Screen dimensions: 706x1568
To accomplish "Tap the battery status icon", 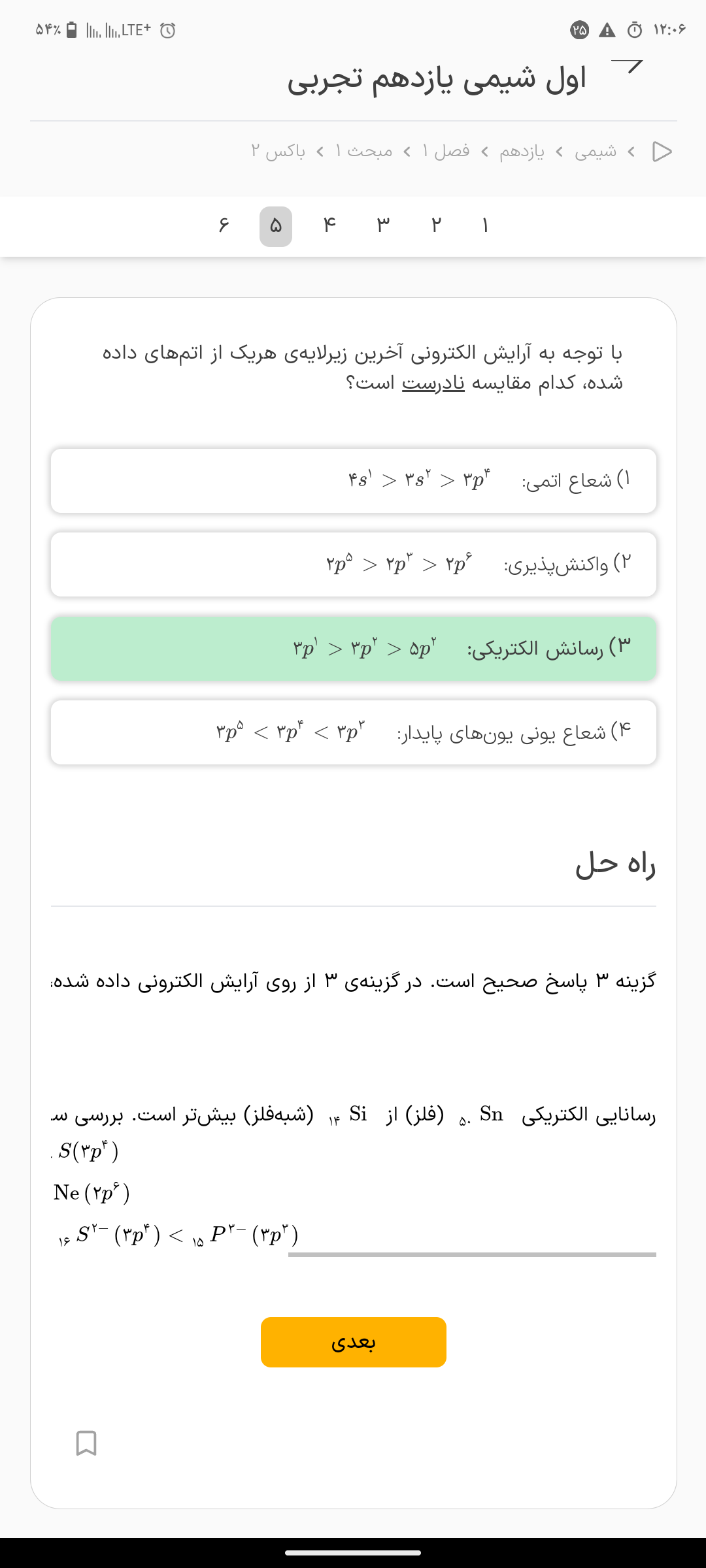I will click(x=73, y=30).
